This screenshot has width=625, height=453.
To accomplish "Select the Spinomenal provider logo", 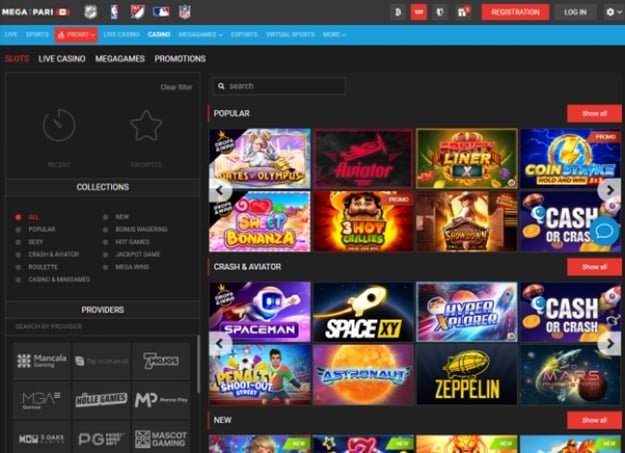I will tap(101, 360).
